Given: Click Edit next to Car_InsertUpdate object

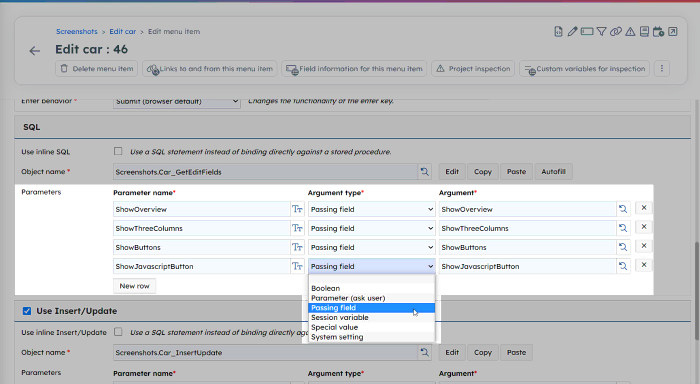Looking at the screenshot, I should coord(452,352).
